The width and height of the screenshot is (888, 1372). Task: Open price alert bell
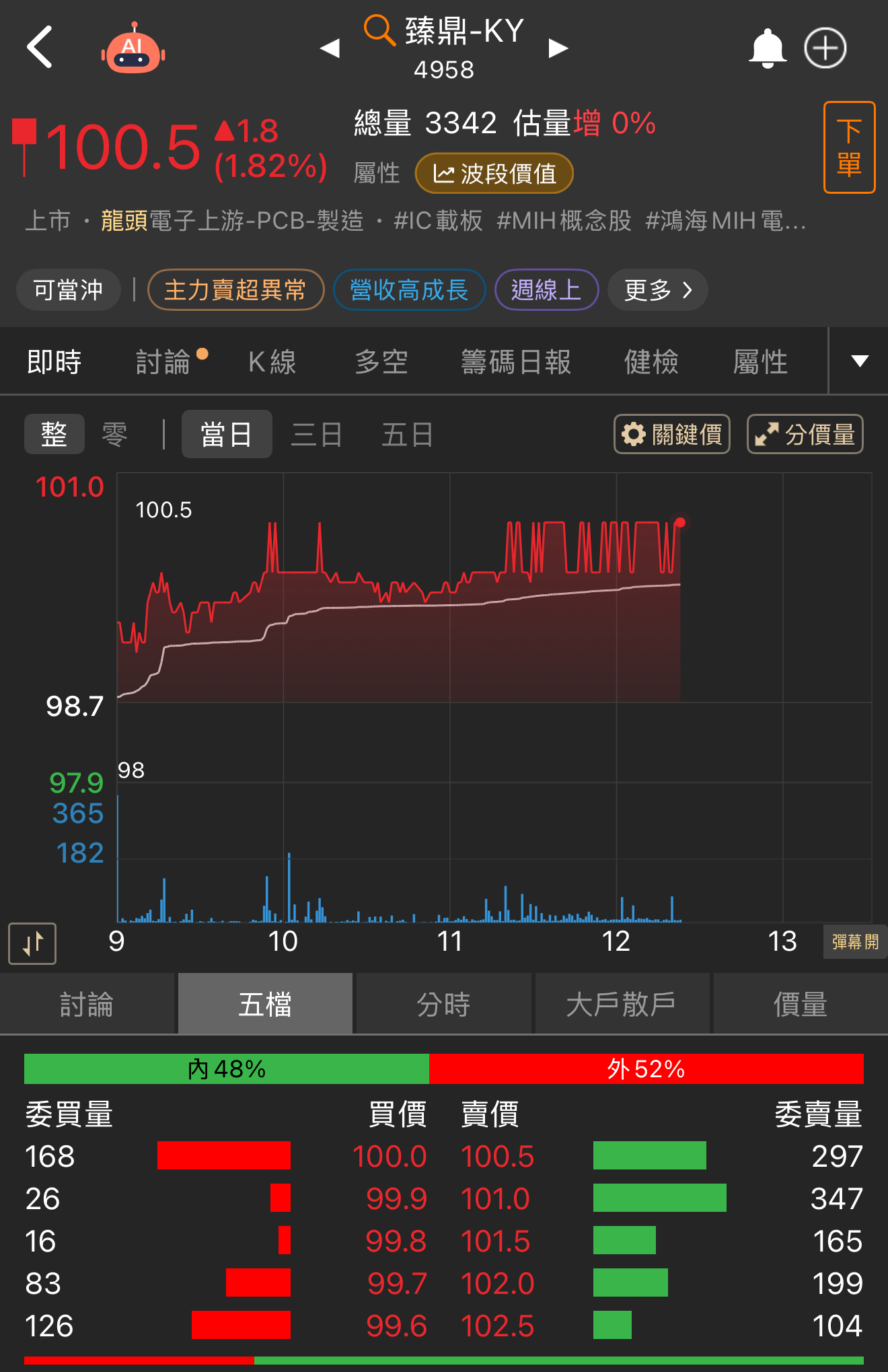[x=767, y=48]
